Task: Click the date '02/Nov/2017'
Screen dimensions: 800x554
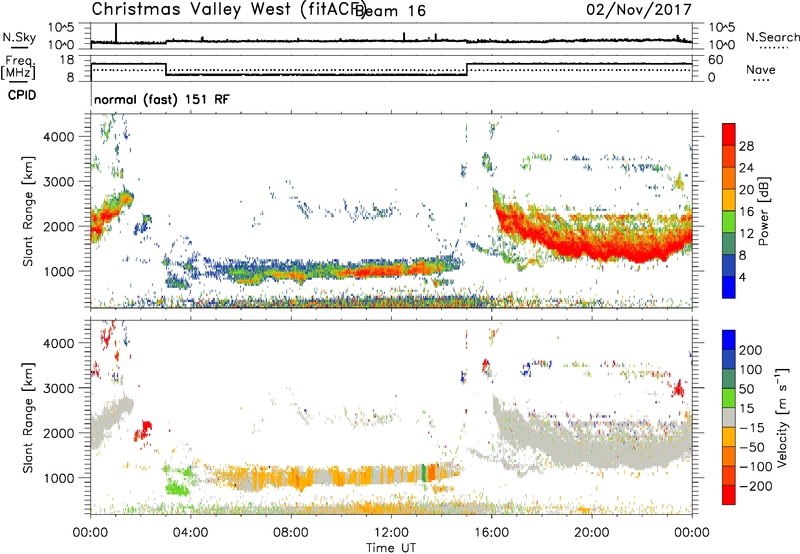Action: click(x=639, y=9)
